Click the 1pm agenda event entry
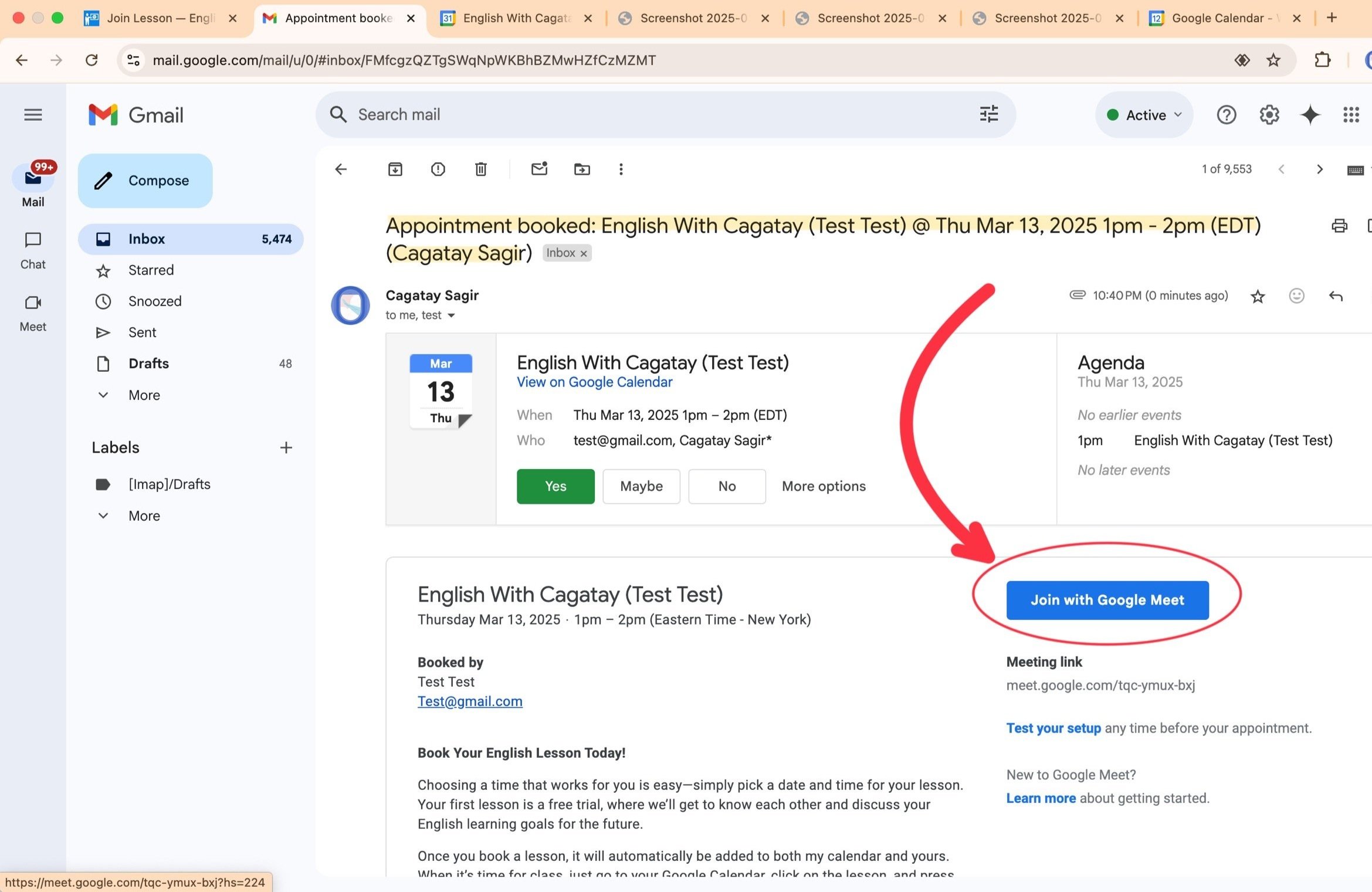Viewport: 1372px width, 892px height. pyautogui.click(x=1205, y=440)
